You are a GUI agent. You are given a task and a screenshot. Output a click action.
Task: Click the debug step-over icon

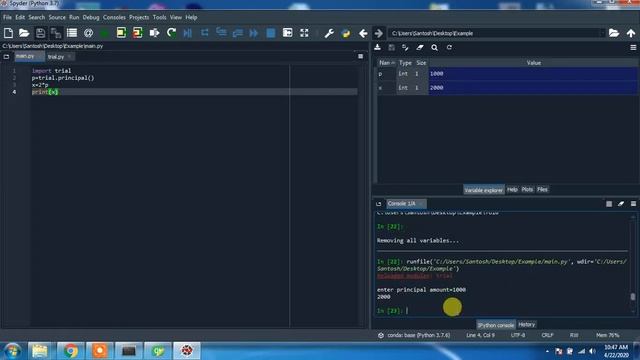coord(204,33)
